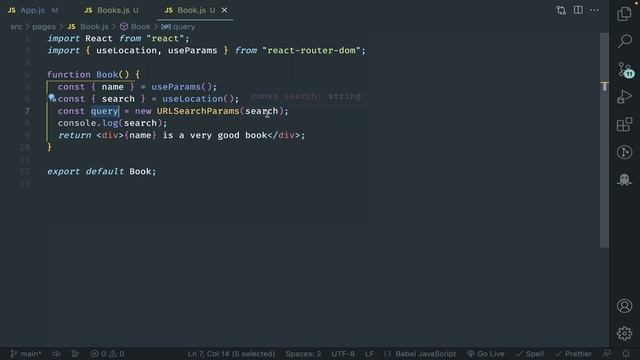Open the Accounts icon
The height and width of the screenshot is (360, 640).
coord(624,306)
